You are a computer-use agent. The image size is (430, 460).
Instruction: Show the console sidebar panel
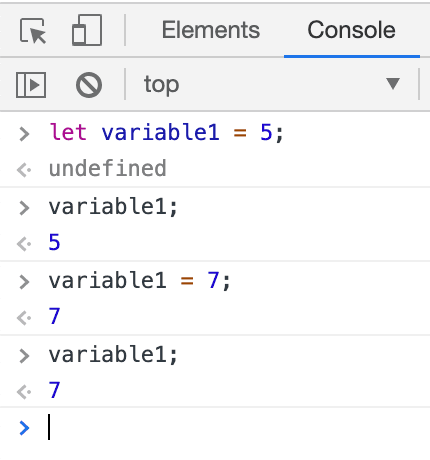tap(31, 85)
